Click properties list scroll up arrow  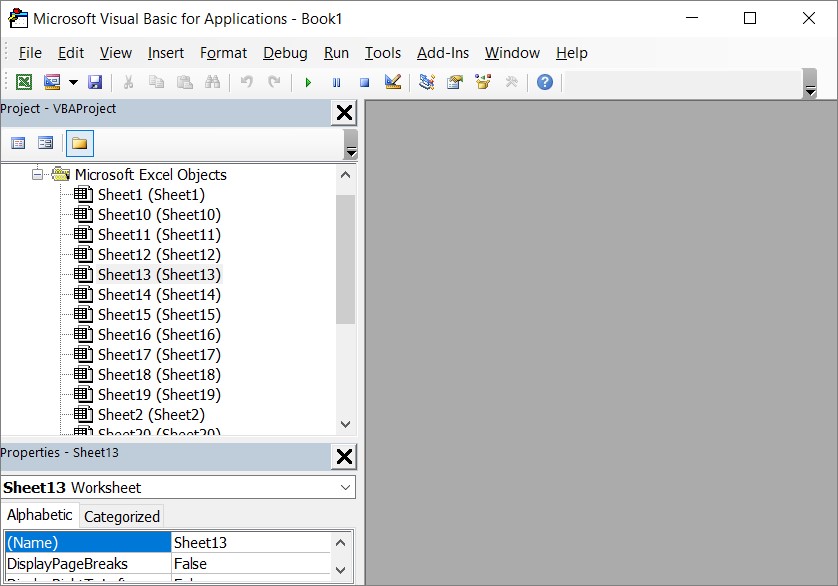click(x=341, y=543)
